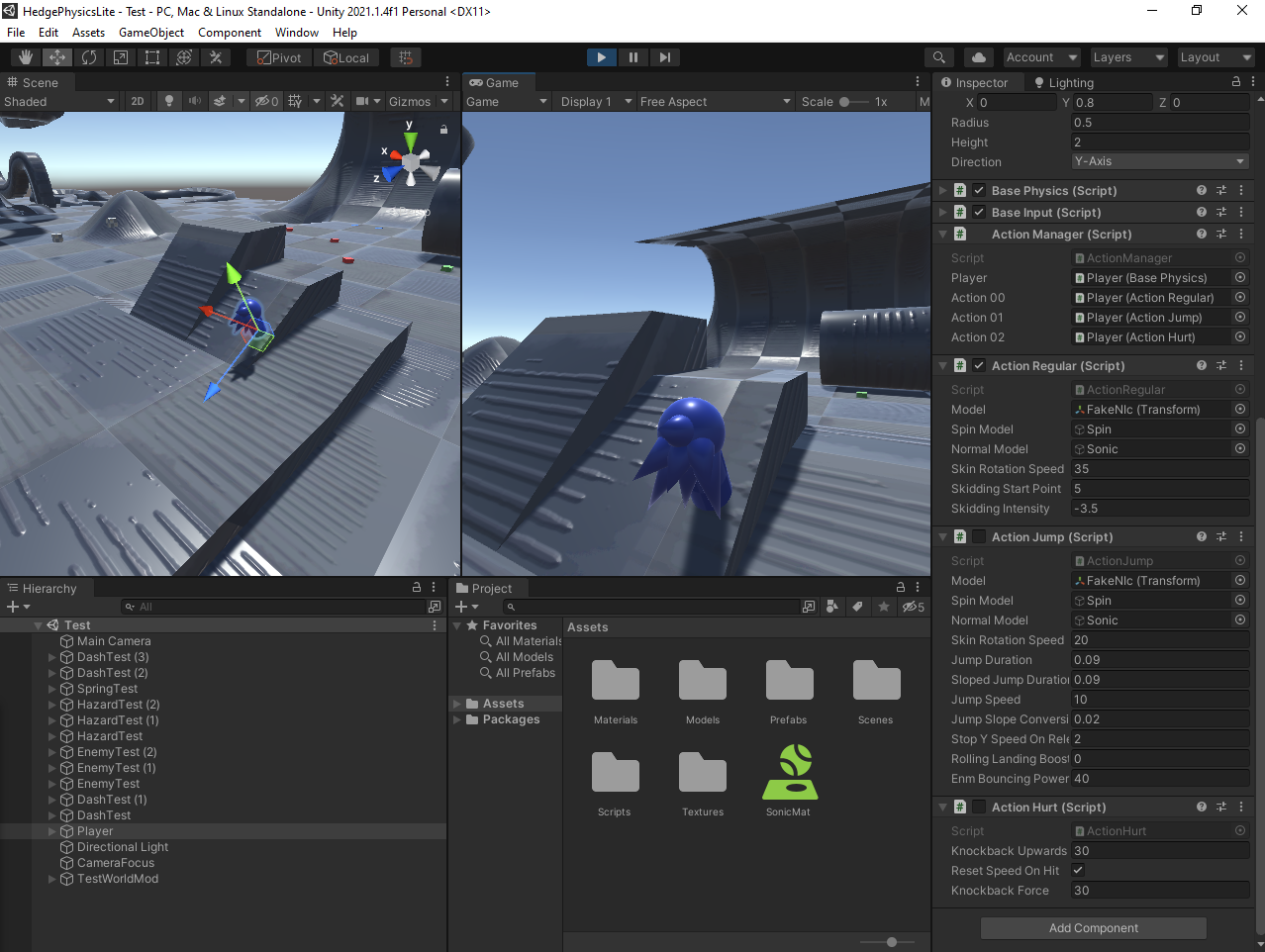Open the cloud services icon

click(x=978, y=57)
